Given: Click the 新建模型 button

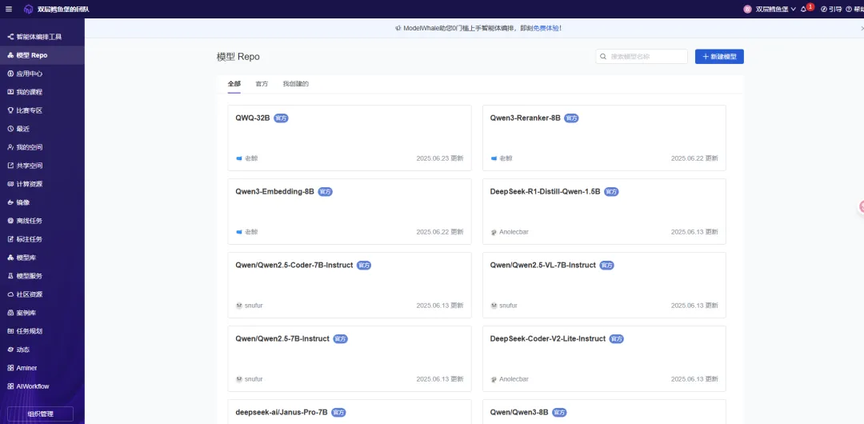Looking at the screenshot, I should 719,57.
